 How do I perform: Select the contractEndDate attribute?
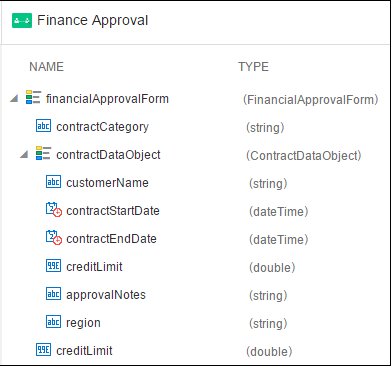coord(111,239)
